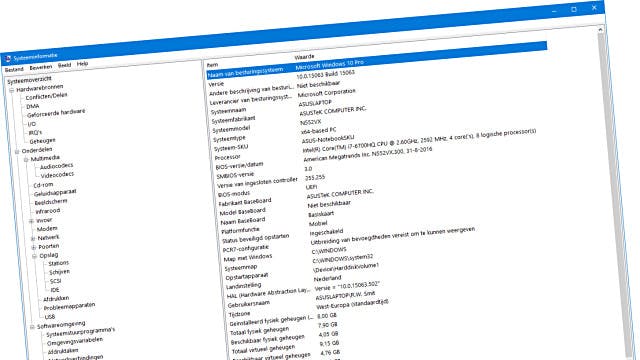Viewport: 640px width, 360px height.
Task: Click the PCR7-configuratie row label
Action: pos(246,248)
